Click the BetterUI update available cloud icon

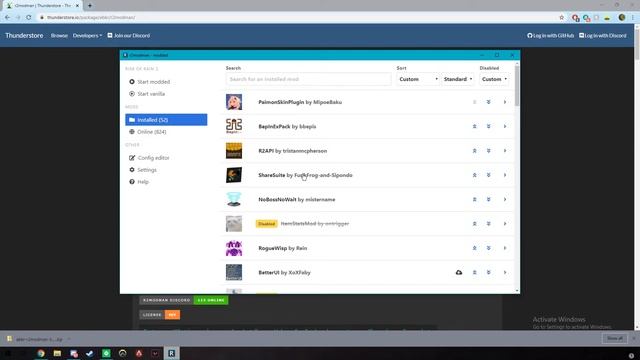click(x=459, y=272)
